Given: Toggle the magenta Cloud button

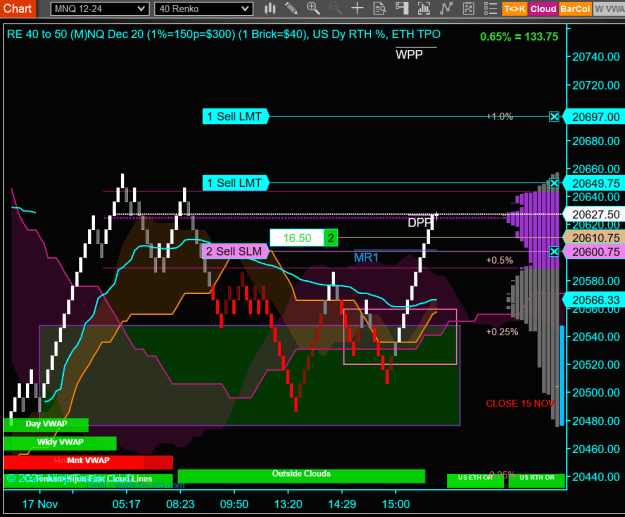Looking at the screenshot, I should click(x=543, y=9).
